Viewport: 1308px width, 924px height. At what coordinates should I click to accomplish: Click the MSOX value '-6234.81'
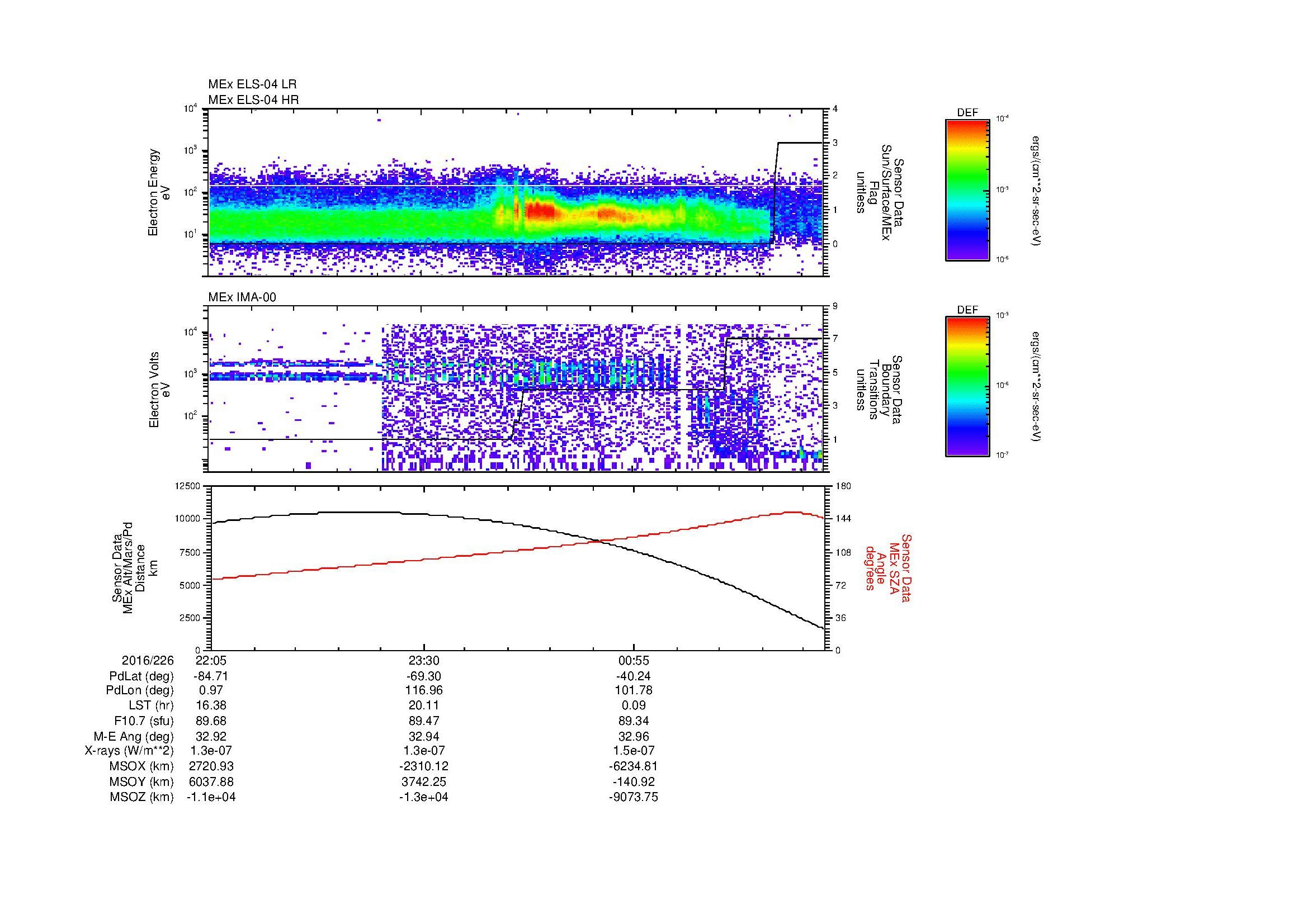coord(634,766)
